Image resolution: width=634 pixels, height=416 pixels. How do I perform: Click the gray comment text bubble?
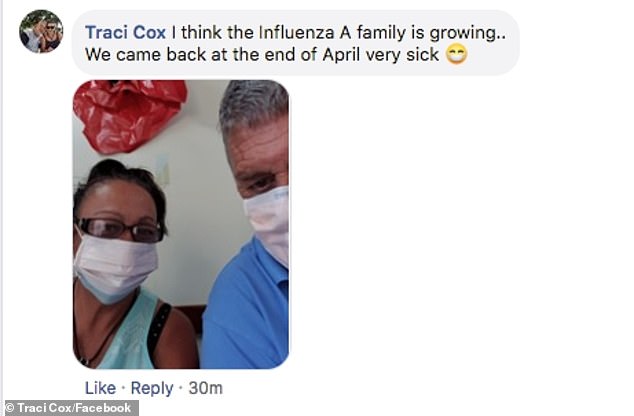[x=296, y=43]
